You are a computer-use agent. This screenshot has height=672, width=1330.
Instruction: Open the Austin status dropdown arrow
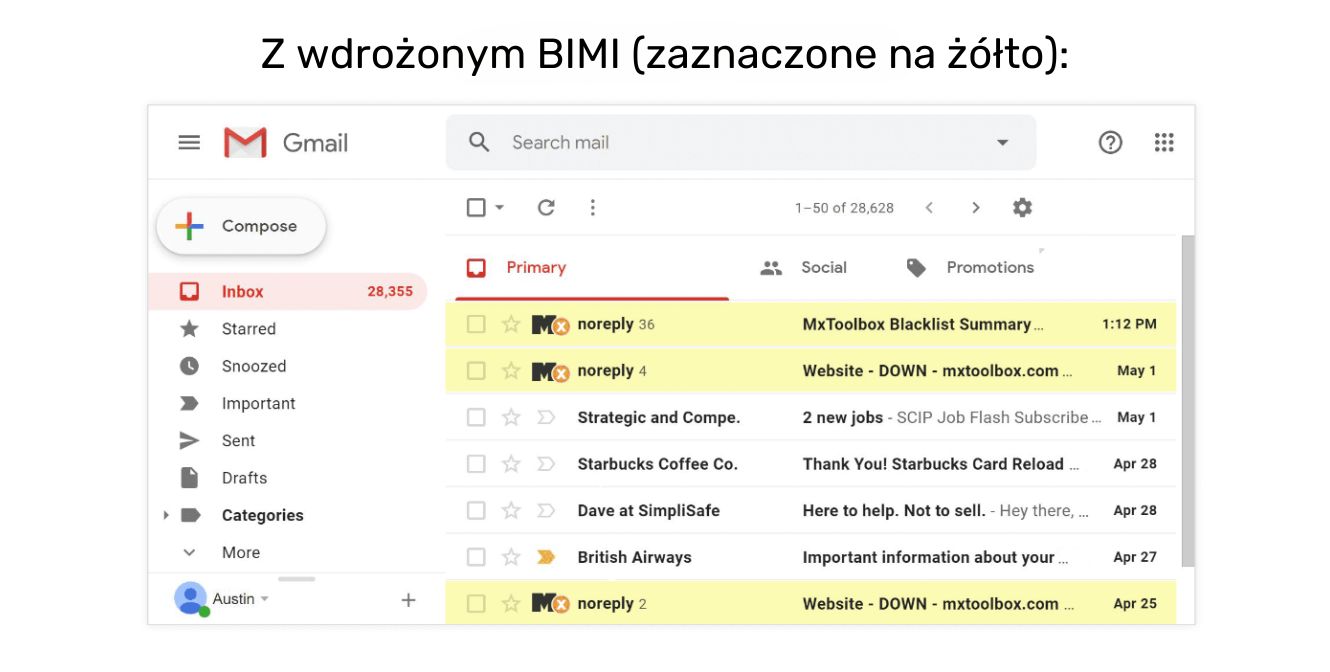pyautogui.click(x=265, y=599)
